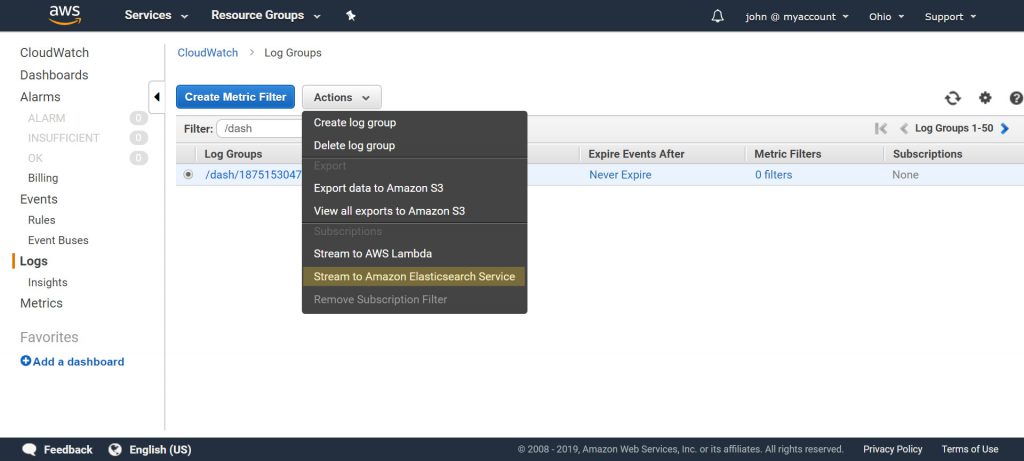Open Logs in the sidebar
Image resolution: width=1024 pixels, height=461 pixels.
pyautogui.click(x=33, y=261)
